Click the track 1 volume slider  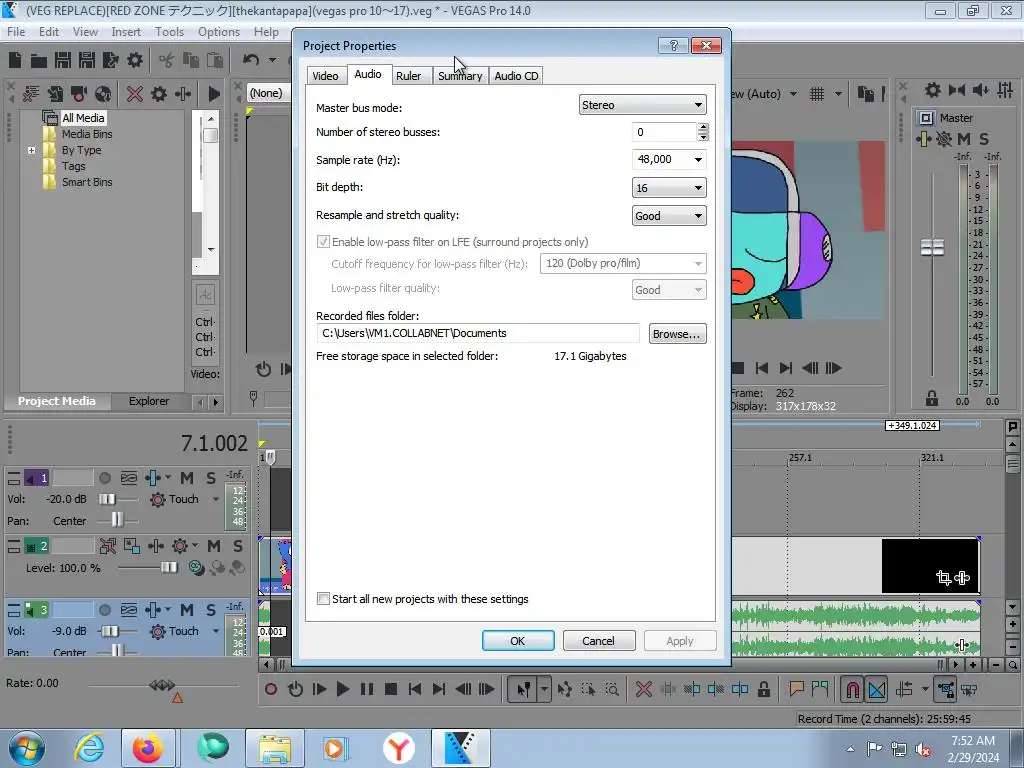pyautogui.click(x=107, y=500)
